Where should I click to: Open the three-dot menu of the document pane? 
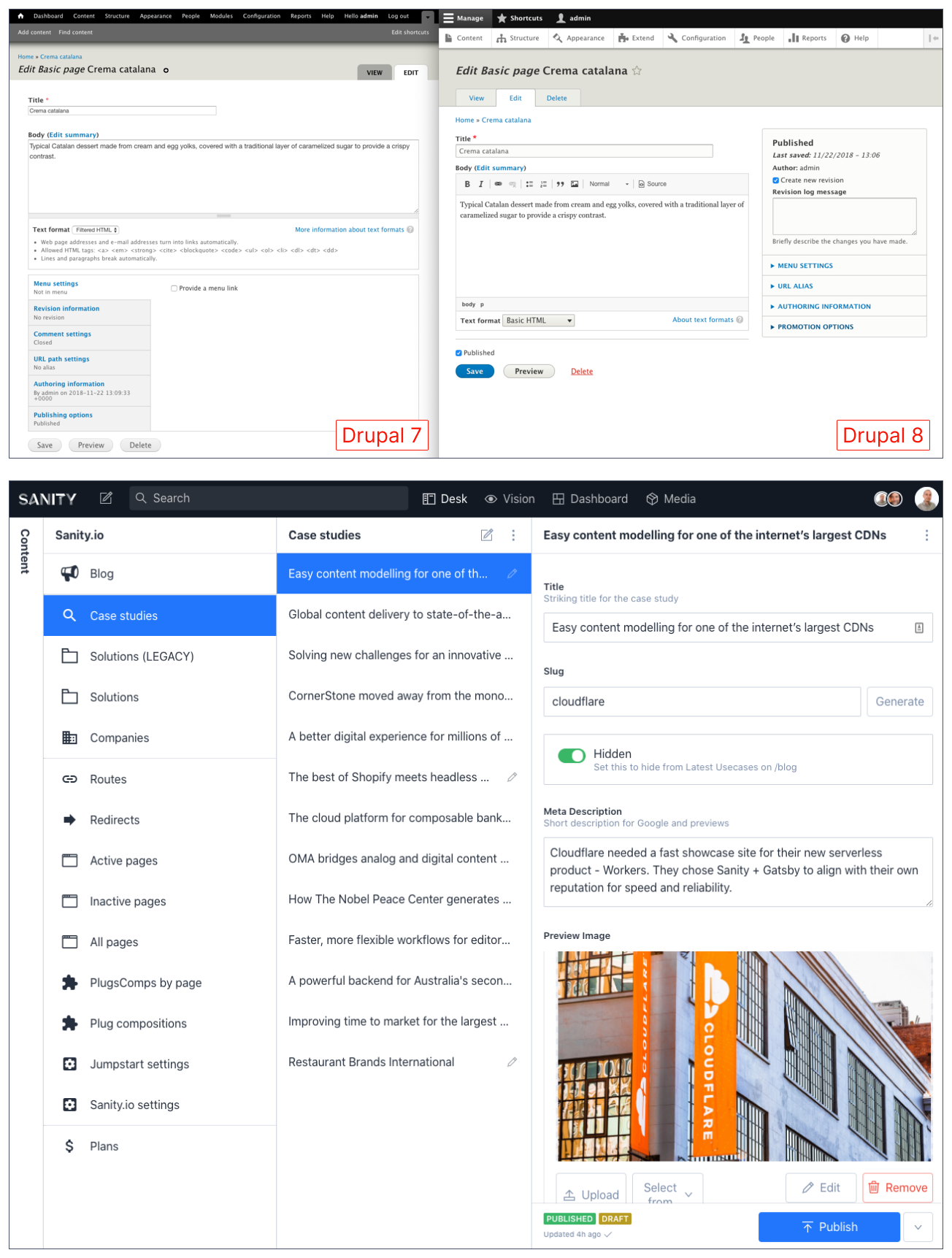tap(926, 535)
